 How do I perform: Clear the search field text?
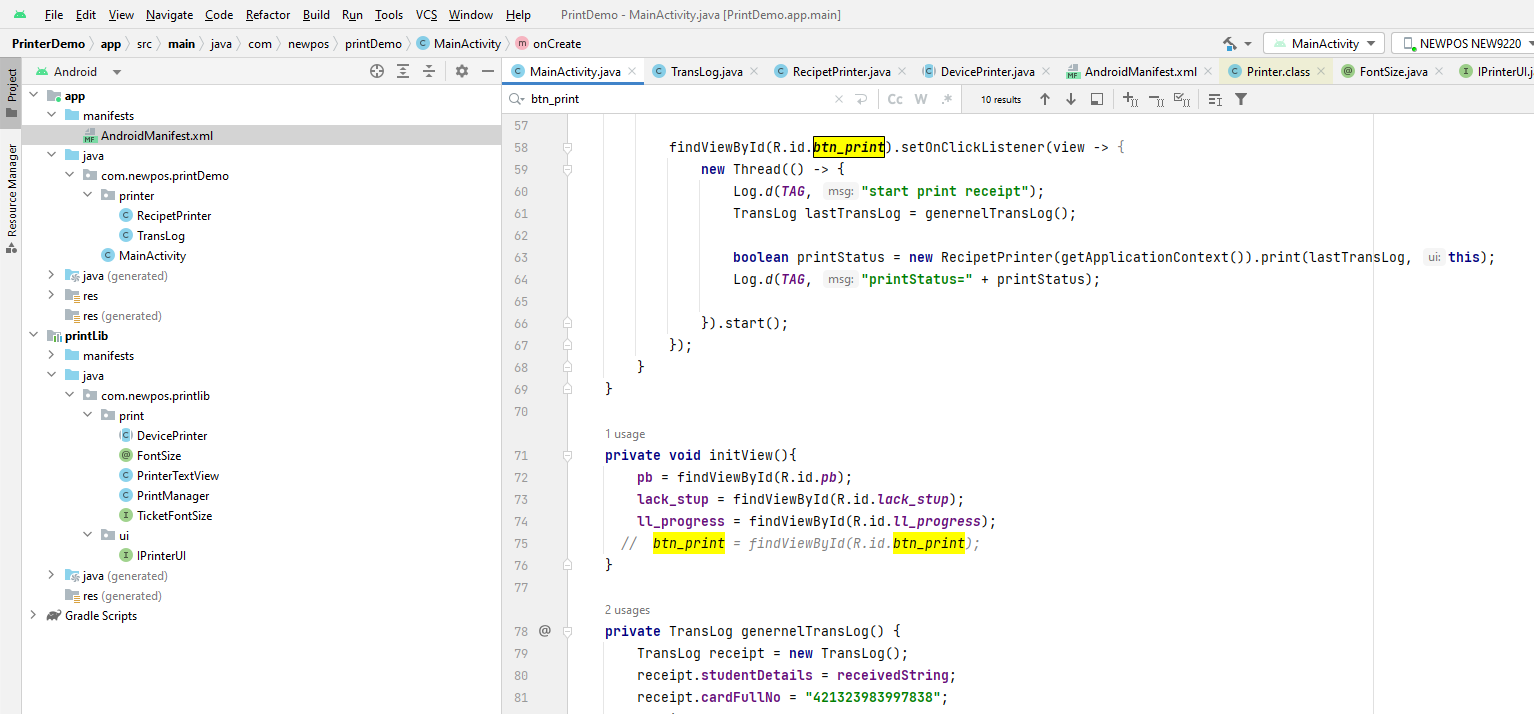tap(839, 99)
